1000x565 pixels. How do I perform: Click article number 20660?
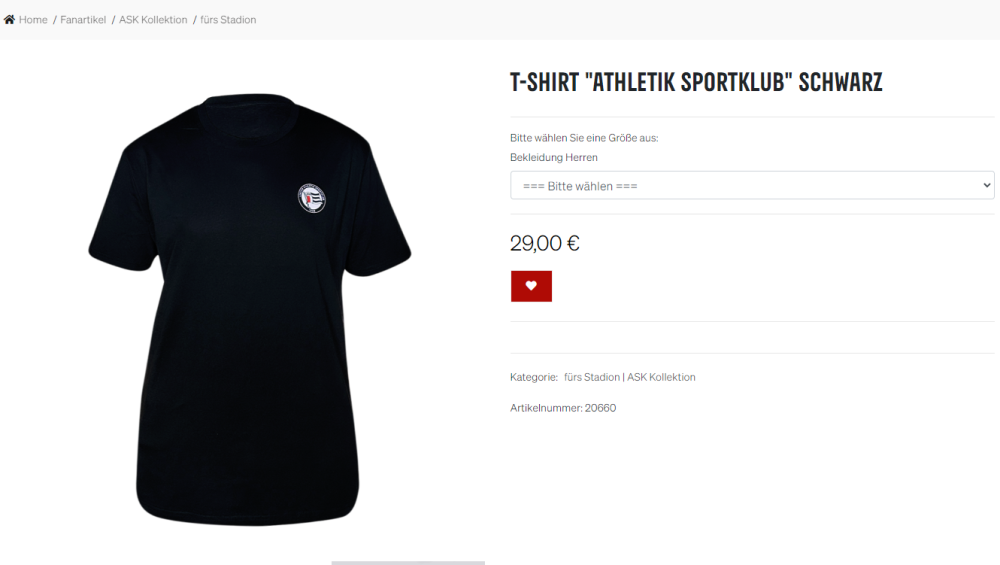tap(600, 407)
